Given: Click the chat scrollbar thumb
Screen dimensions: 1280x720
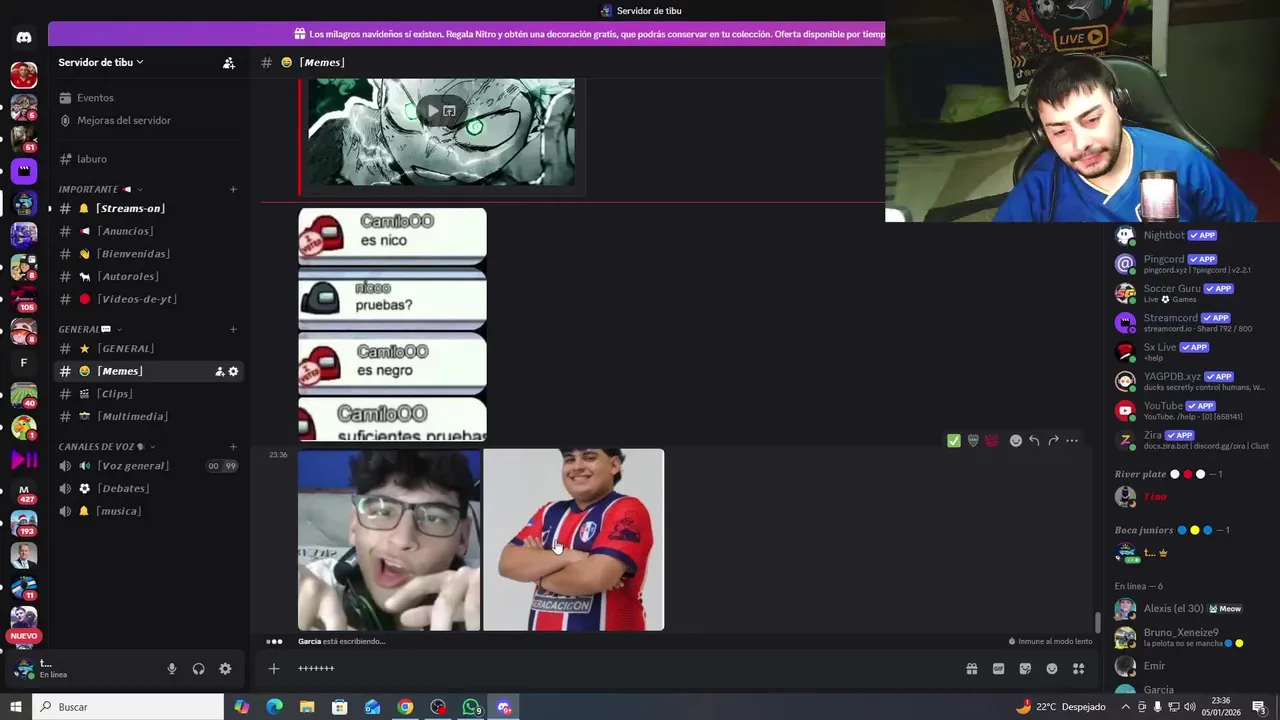Looking at the screenshot, I should [x=1098, y=622].
